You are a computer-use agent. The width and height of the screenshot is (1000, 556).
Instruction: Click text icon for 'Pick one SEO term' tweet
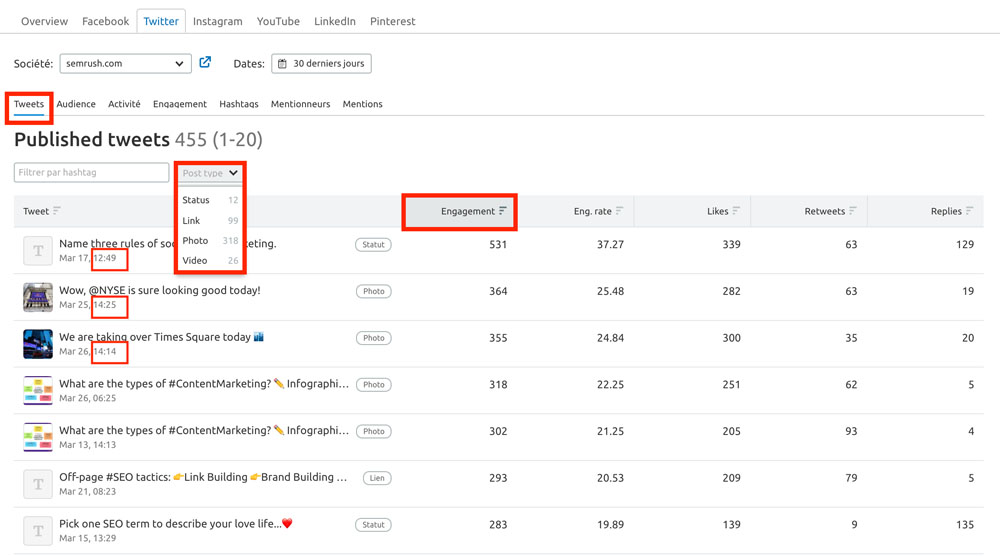38,530
